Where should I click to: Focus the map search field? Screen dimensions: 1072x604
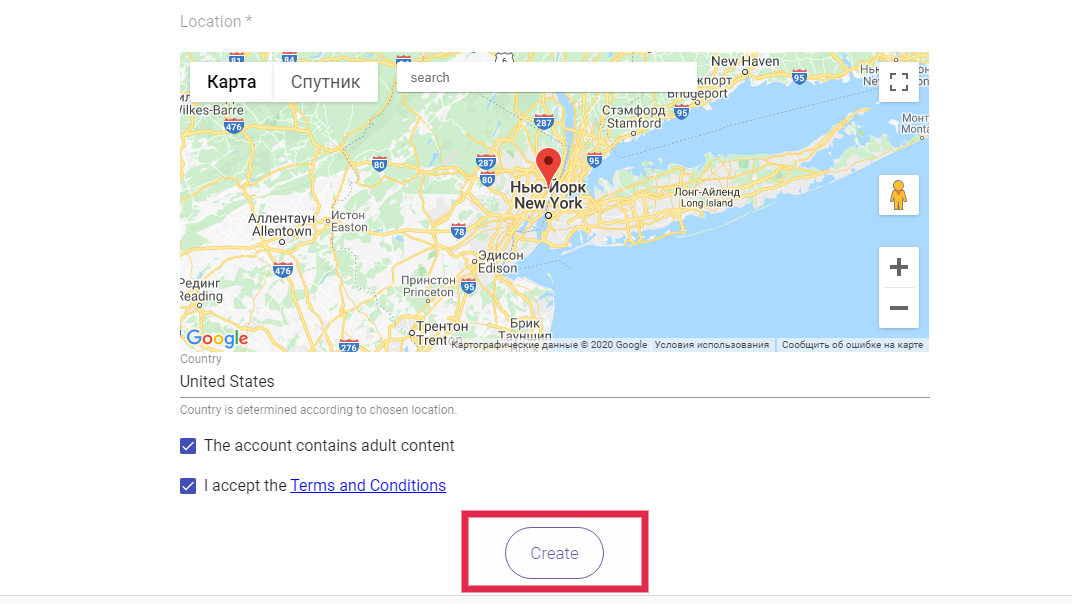click(547, 77)
